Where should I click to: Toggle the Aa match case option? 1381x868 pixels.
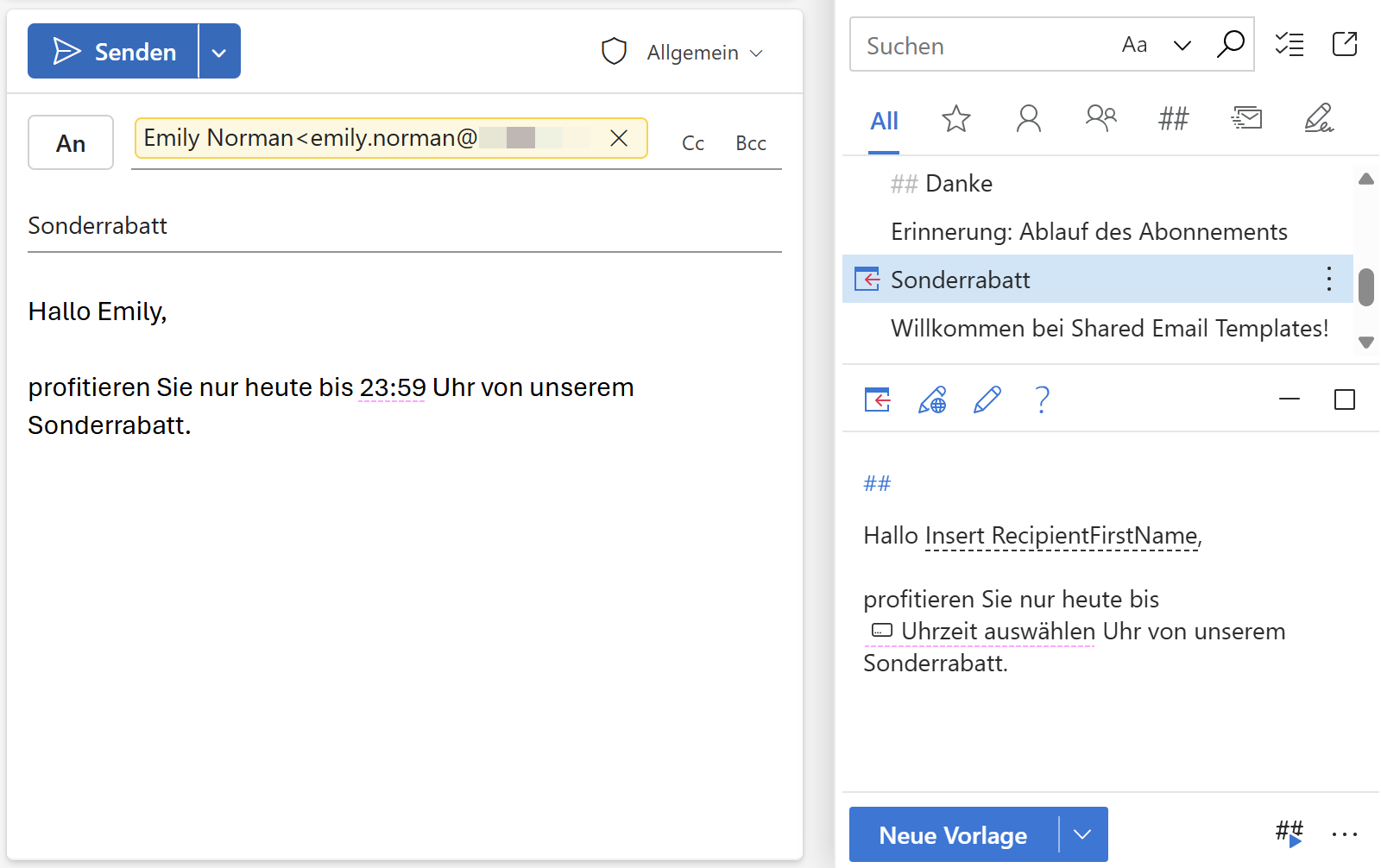click(1134, 45)
